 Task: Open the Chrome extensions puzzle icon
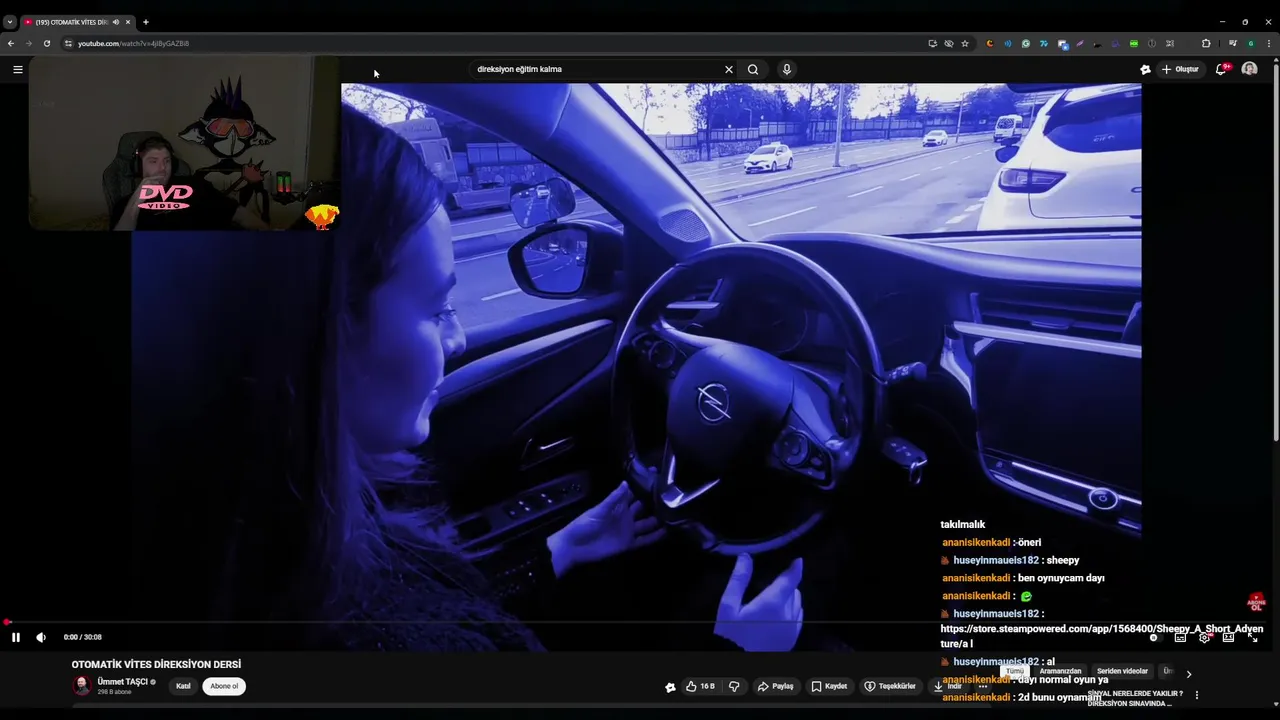tap(1206, 43)
